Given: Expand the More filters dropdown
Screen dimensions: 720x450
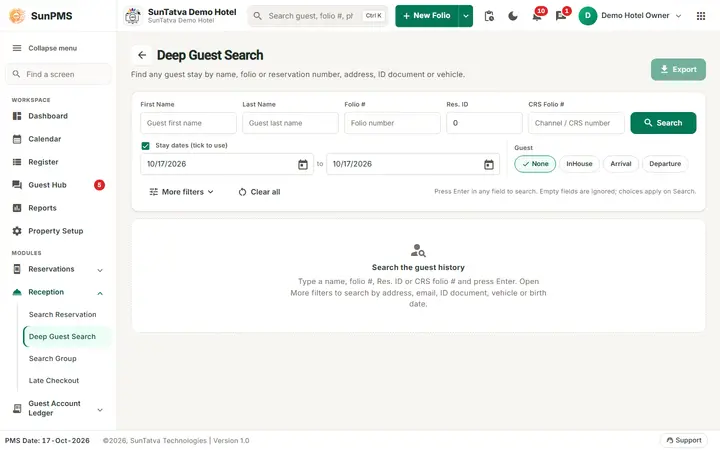Looking at the screenshot, I should [181, 192].
